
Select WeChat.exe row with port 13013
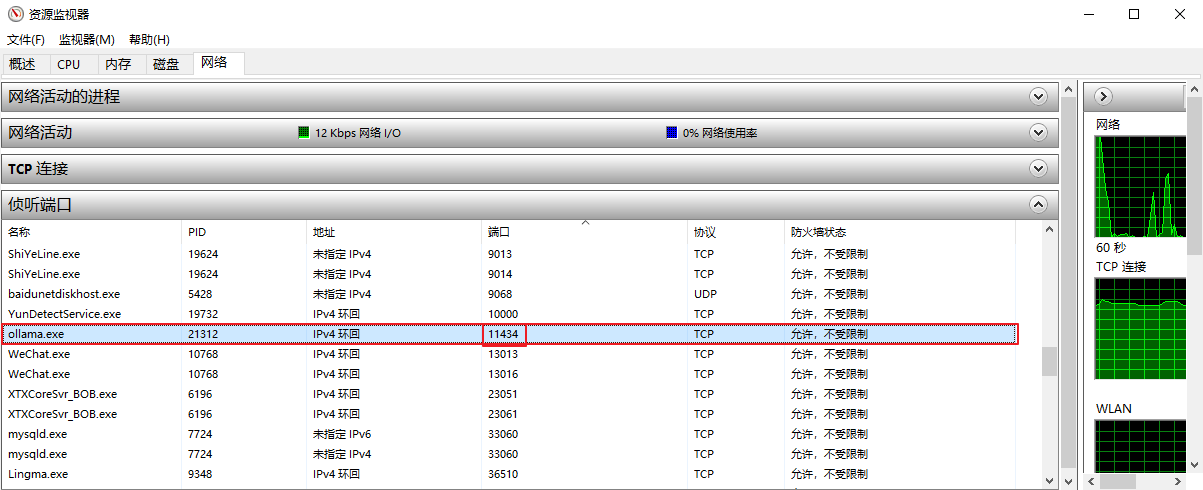509,354
